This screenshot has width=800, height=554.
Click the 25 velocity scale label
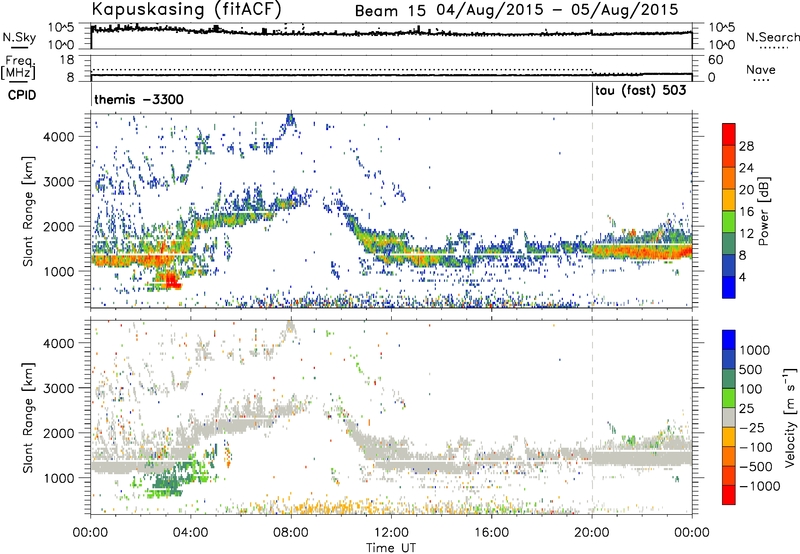(746, 409)
